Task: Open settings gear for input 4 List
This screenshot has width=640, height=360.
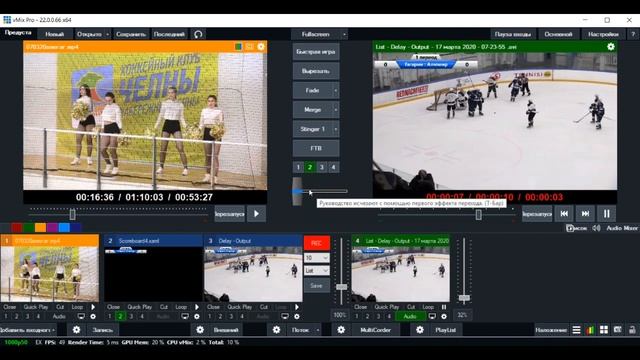Action: click(x=444, y=316)
